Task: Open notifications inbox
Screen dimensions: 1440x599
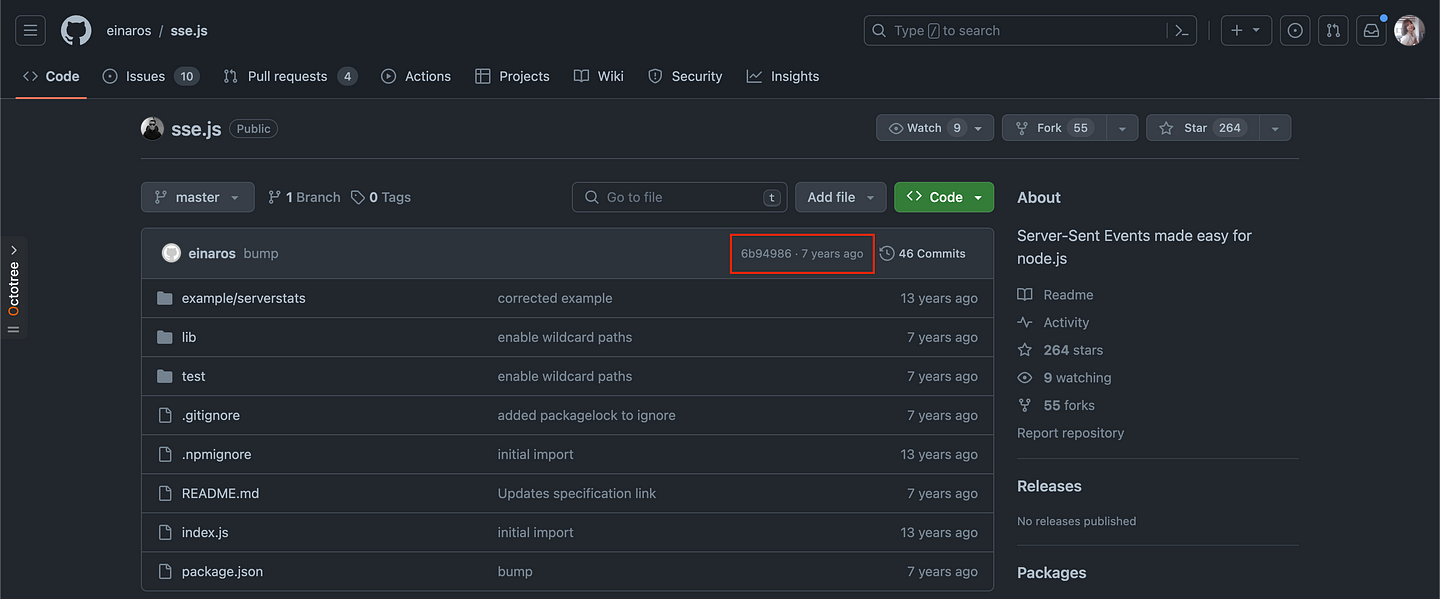Action: (x=1371, y=31)
